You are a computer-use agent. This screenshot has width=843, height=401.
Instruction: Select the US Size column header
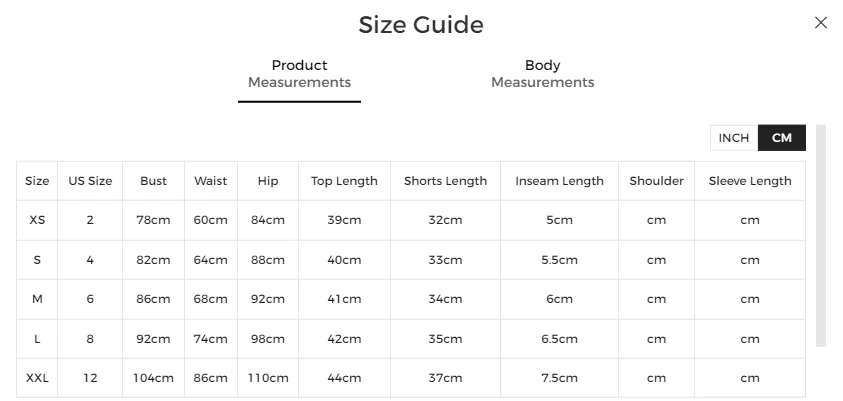point(90,181)
